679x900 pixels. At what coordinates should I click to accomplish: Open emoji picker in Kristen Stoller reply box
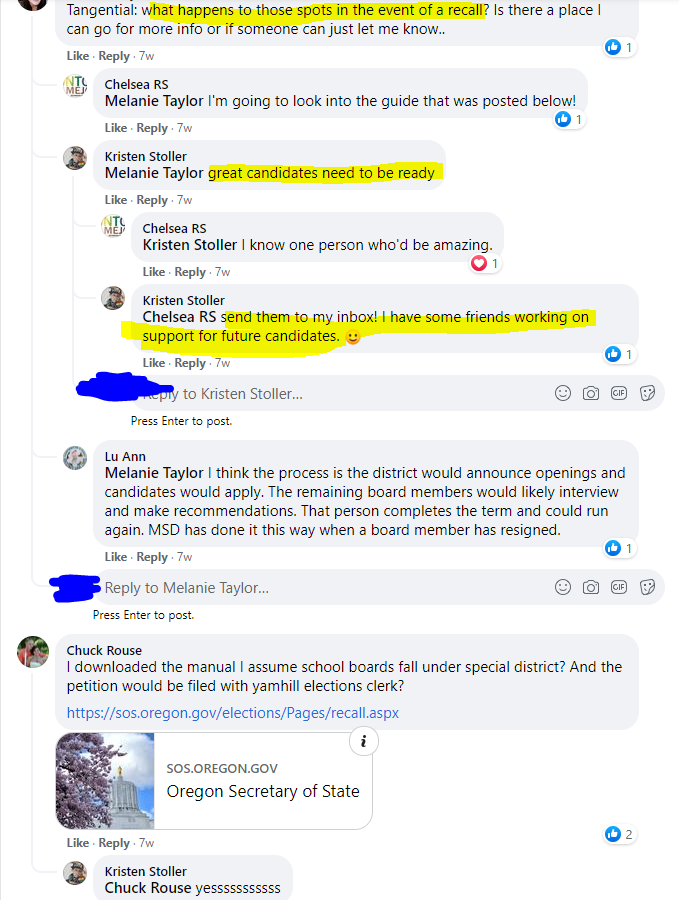click(x=562, y=393)
